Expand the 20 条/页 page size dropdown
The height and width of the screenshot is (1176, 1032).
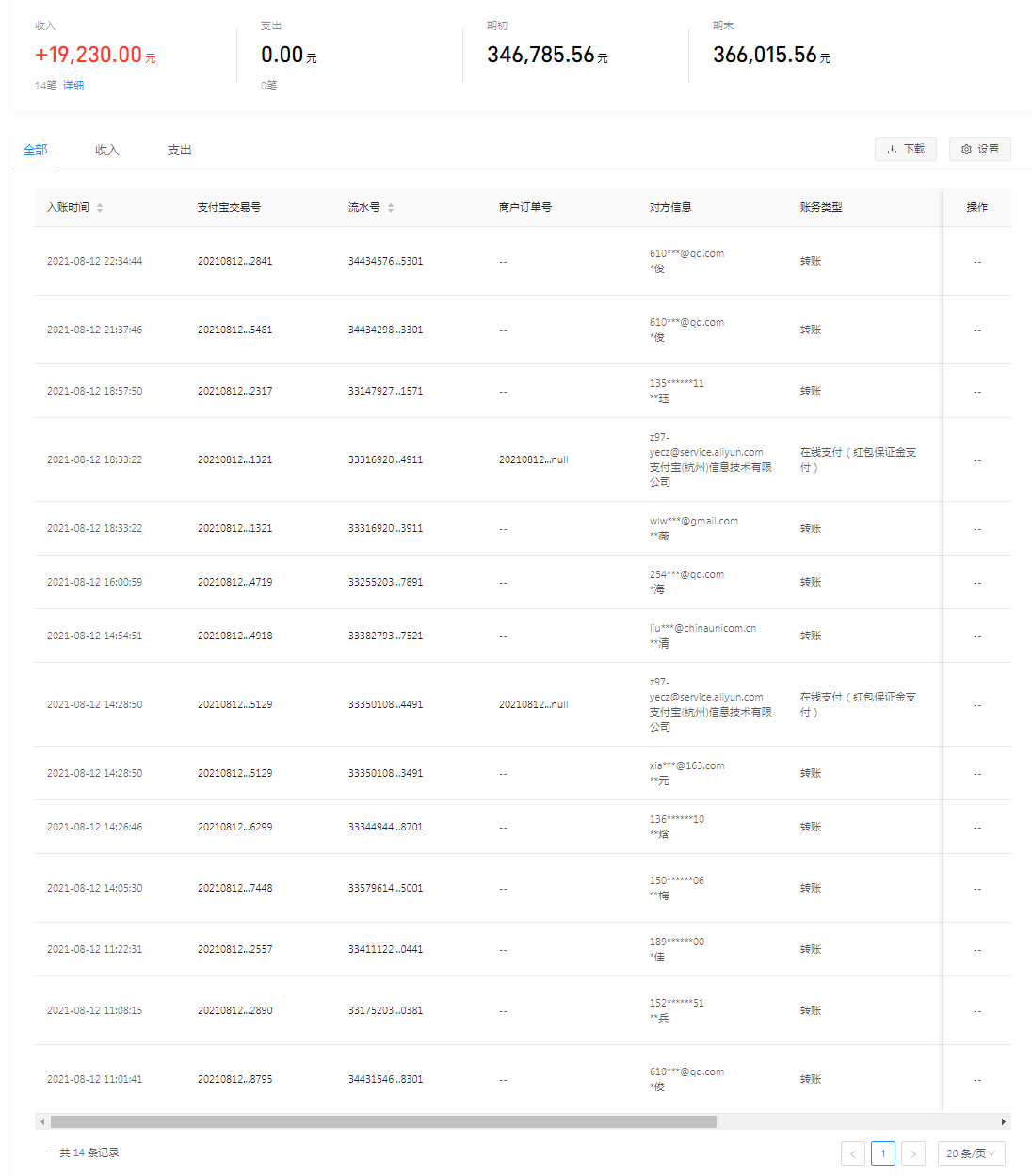click(x=971, y=1153)
